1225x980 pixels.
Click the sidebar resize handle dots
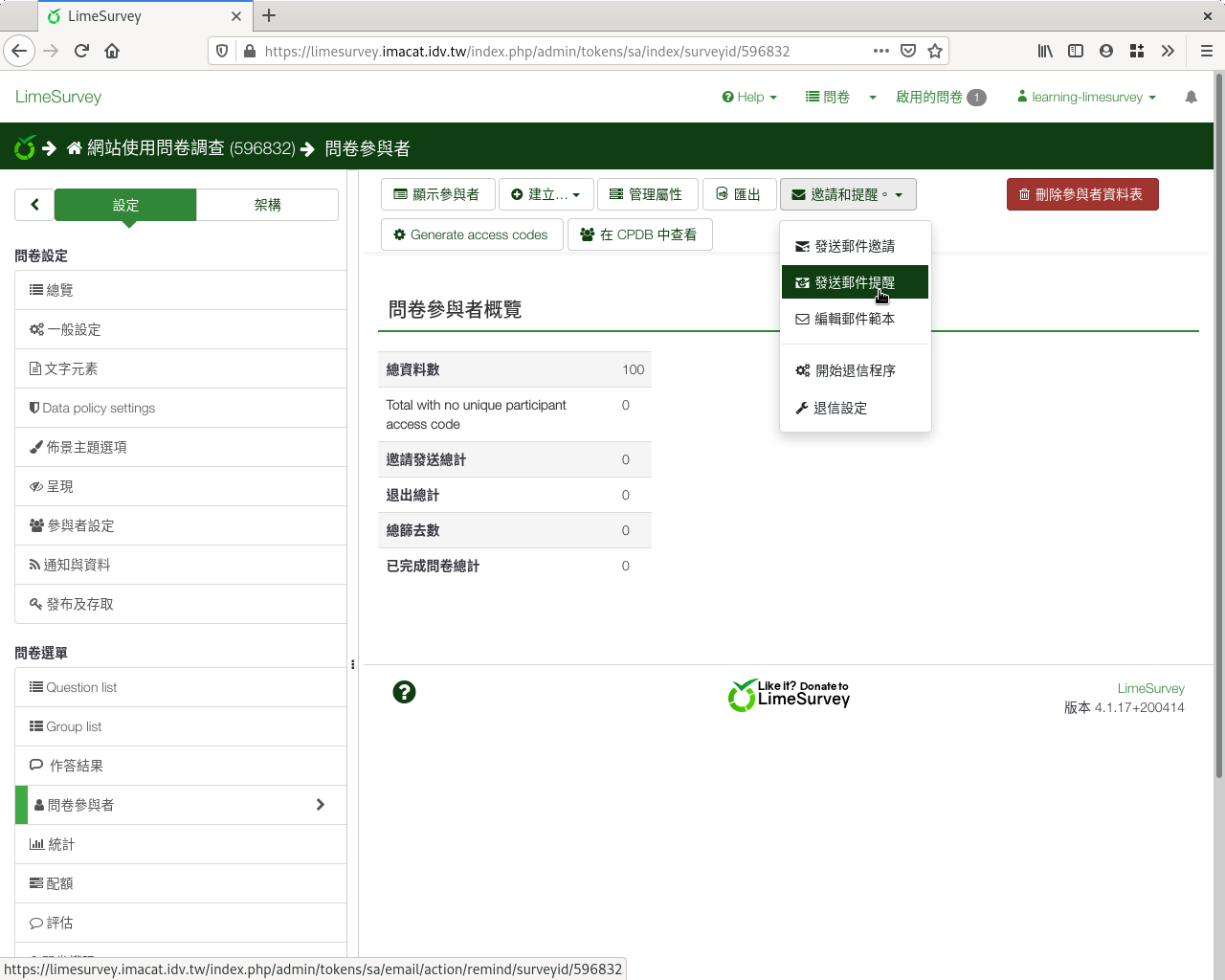[x=352, y=664]
